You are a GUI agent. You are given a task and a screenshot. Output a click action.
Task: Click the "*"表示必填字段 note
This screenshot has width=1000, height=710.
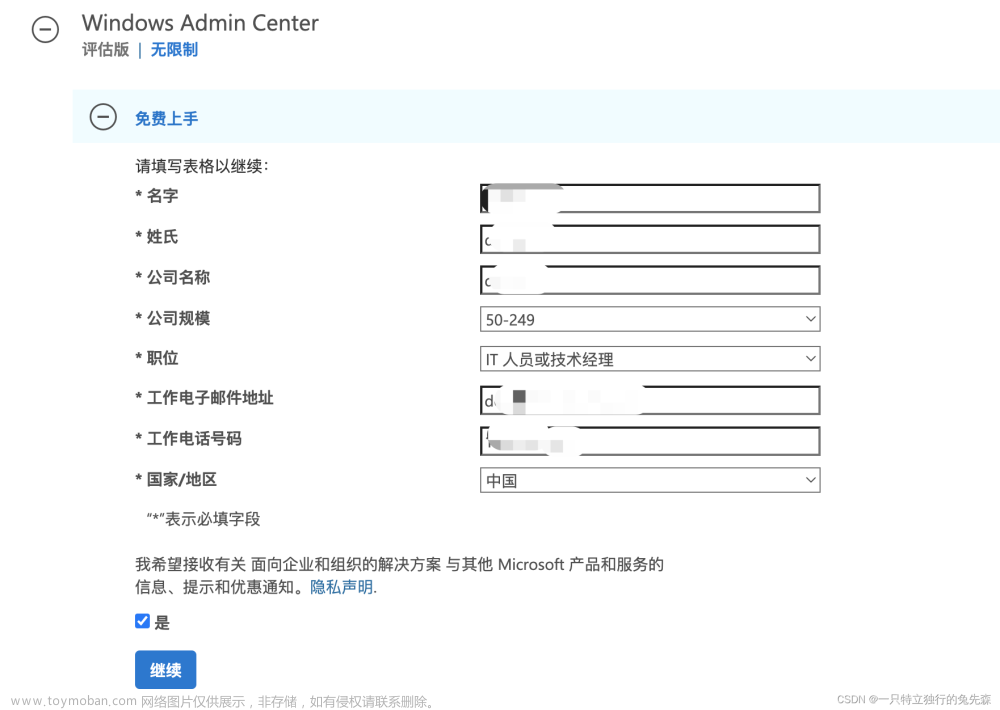(x=203, y=519)
